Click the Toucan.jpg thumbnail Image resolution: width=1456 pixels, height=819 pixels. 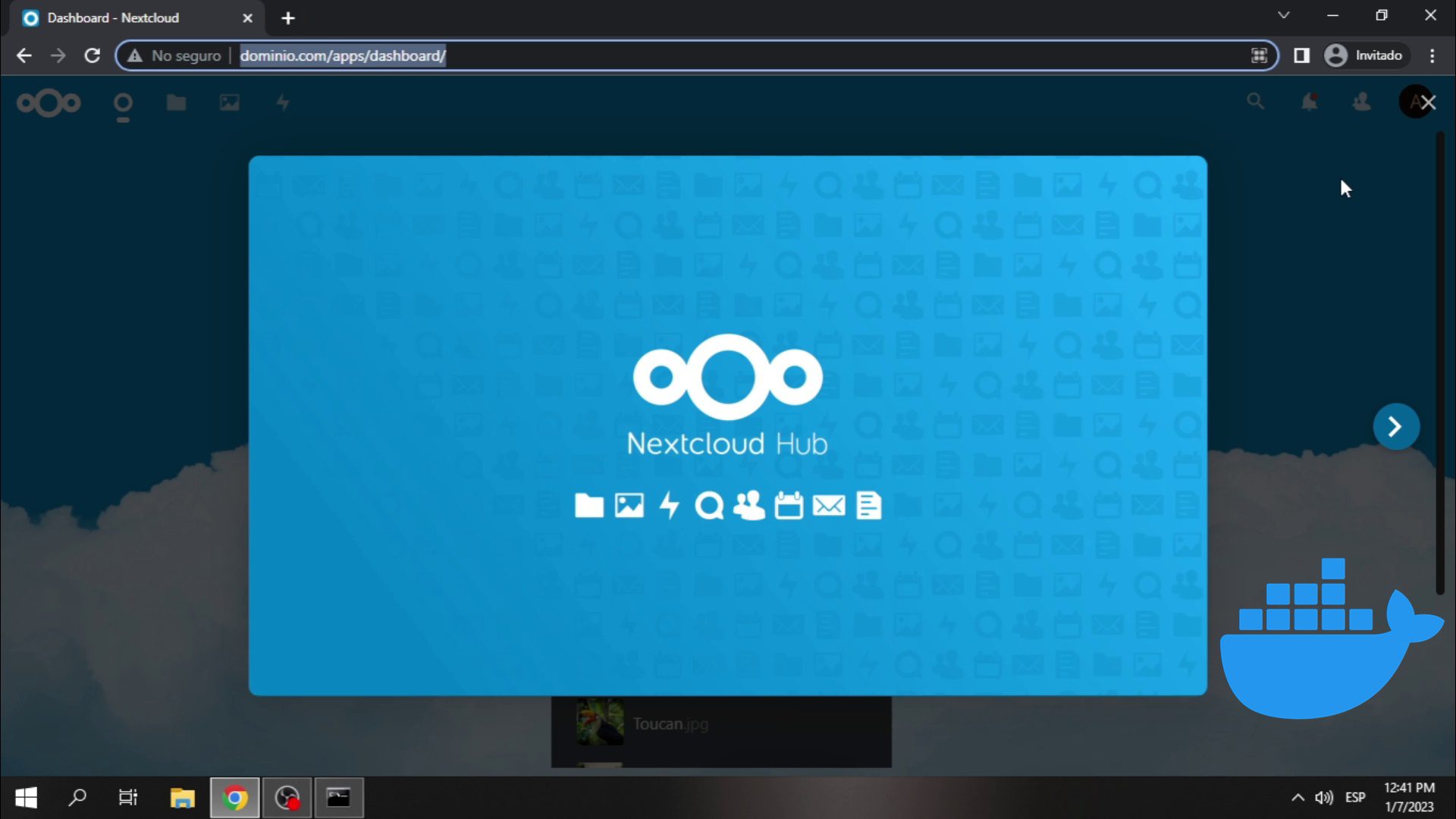600,722
